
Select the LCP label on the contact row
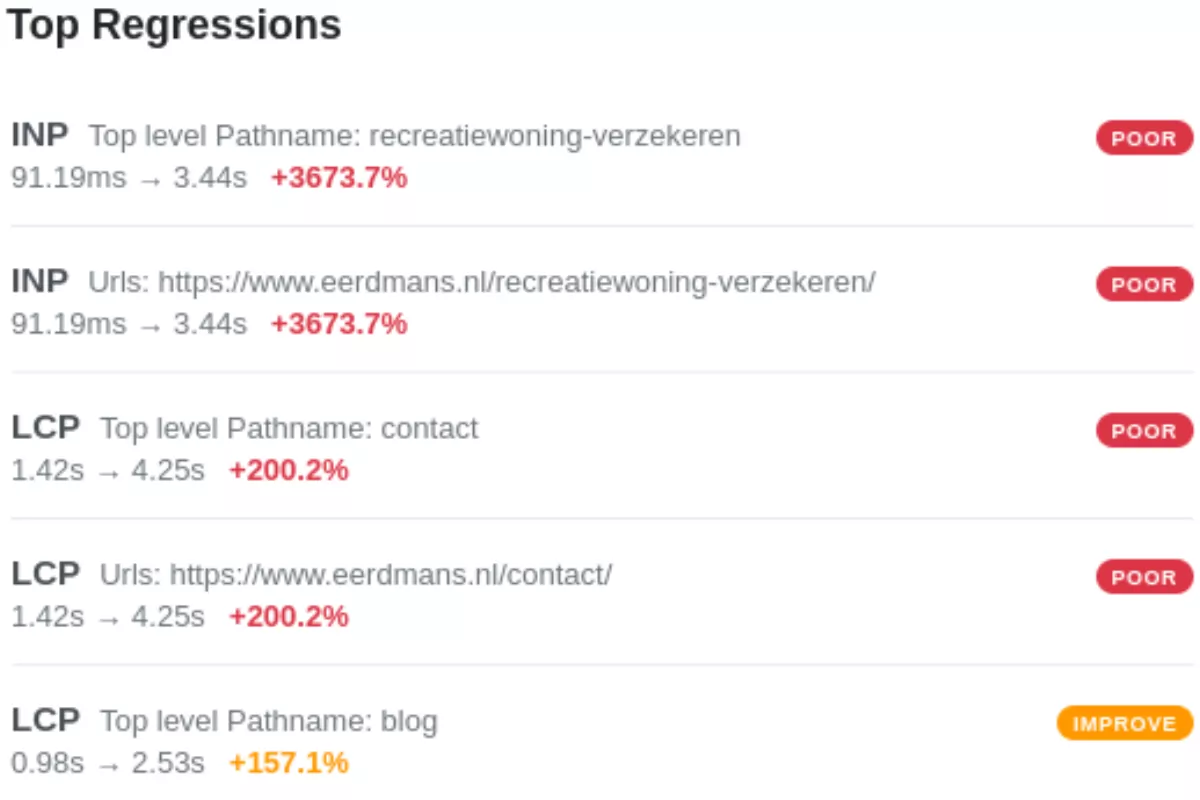(45, 428)
